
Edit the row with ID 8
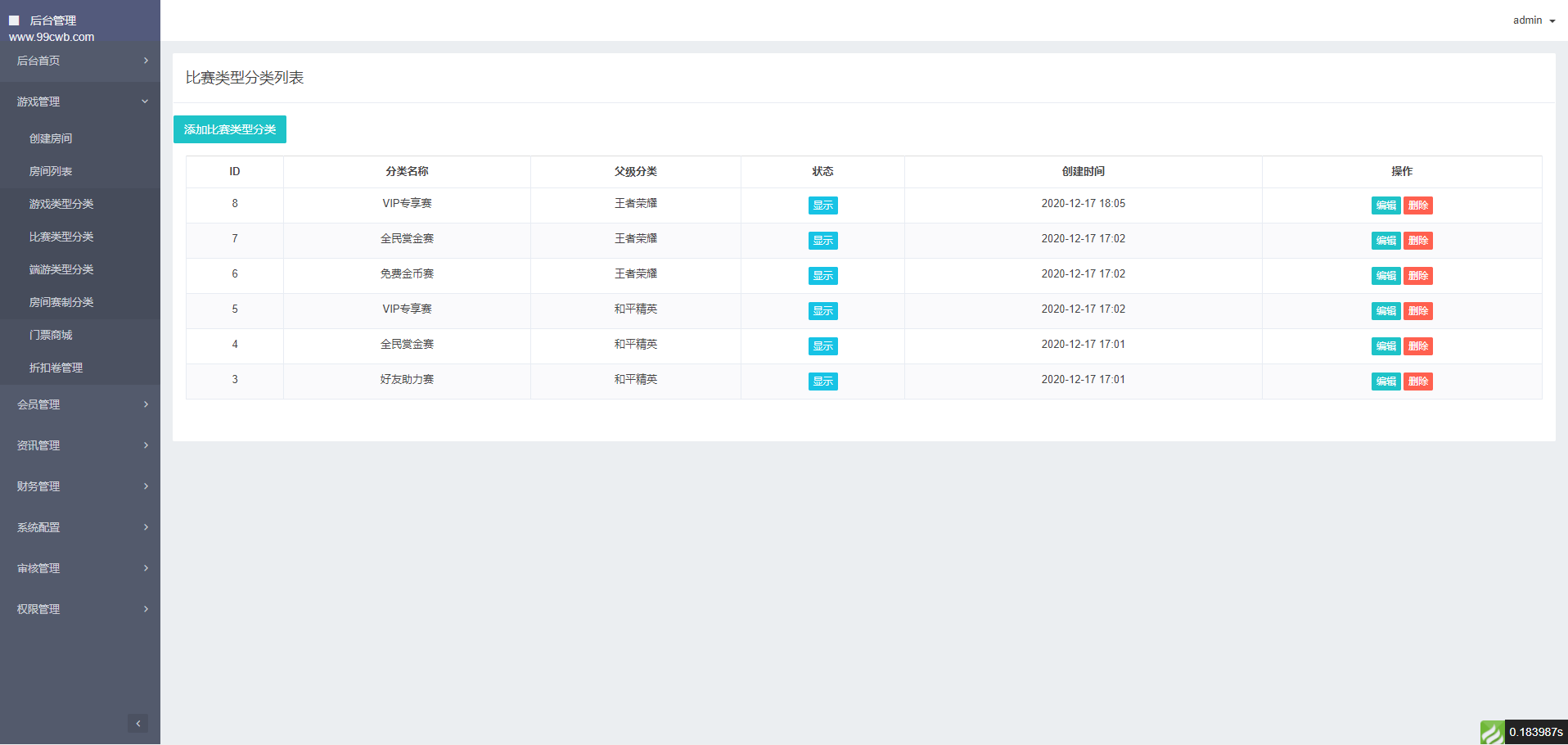click(1386, 205)
